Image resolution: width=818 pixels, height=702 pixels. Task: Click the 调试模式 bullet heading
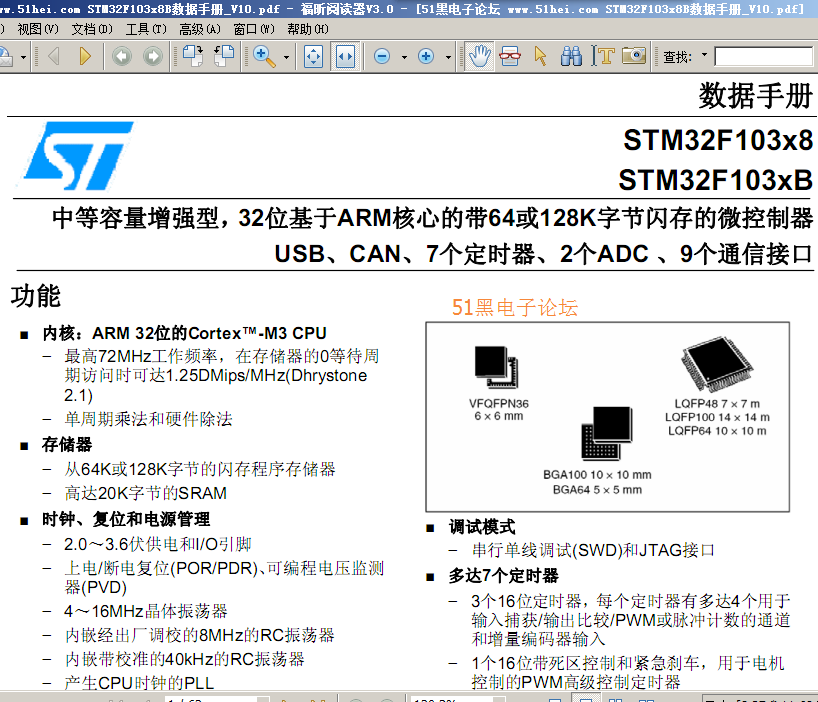[482, 527]
